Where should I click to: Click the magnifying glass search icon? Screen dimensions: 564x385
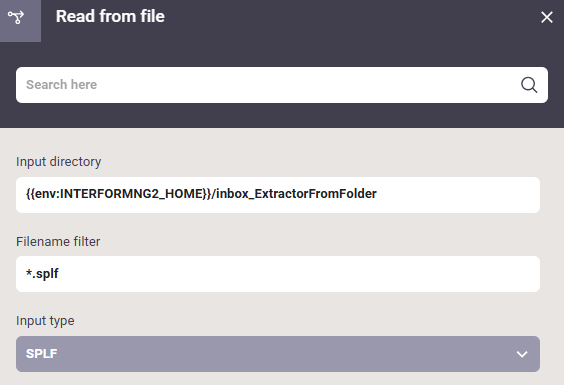pos(529,85)
